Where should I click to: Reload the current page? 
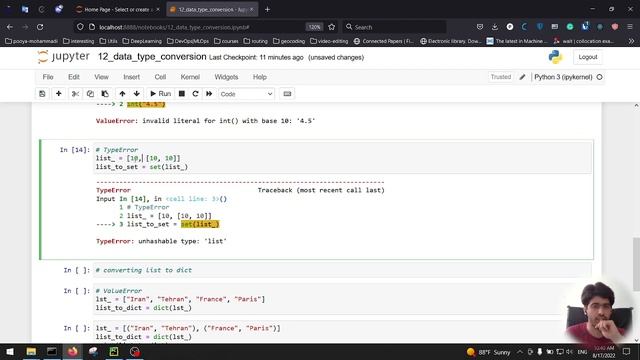[40, 27]
